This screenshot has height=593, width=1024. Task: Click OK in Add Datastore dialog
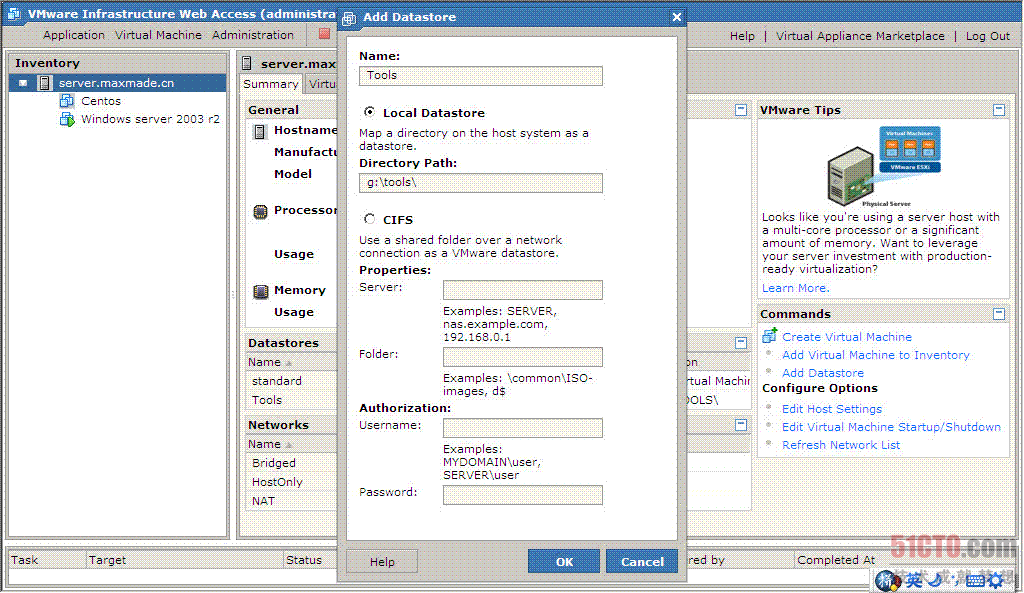coord(564,561)
